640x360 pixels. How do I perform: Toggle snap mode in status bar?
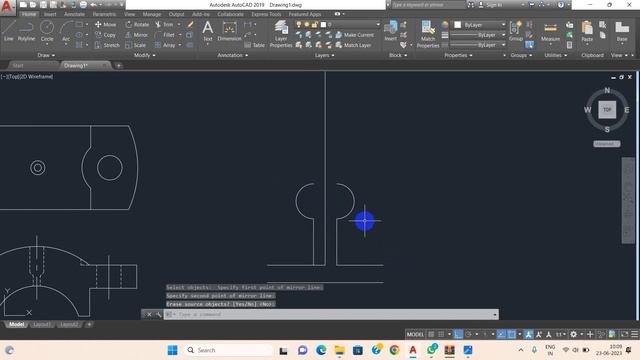[x=441, y=334]
